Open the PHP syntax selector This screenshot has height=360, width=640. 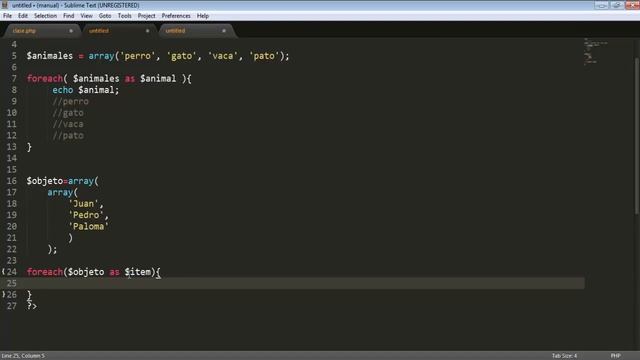(616, 356)
